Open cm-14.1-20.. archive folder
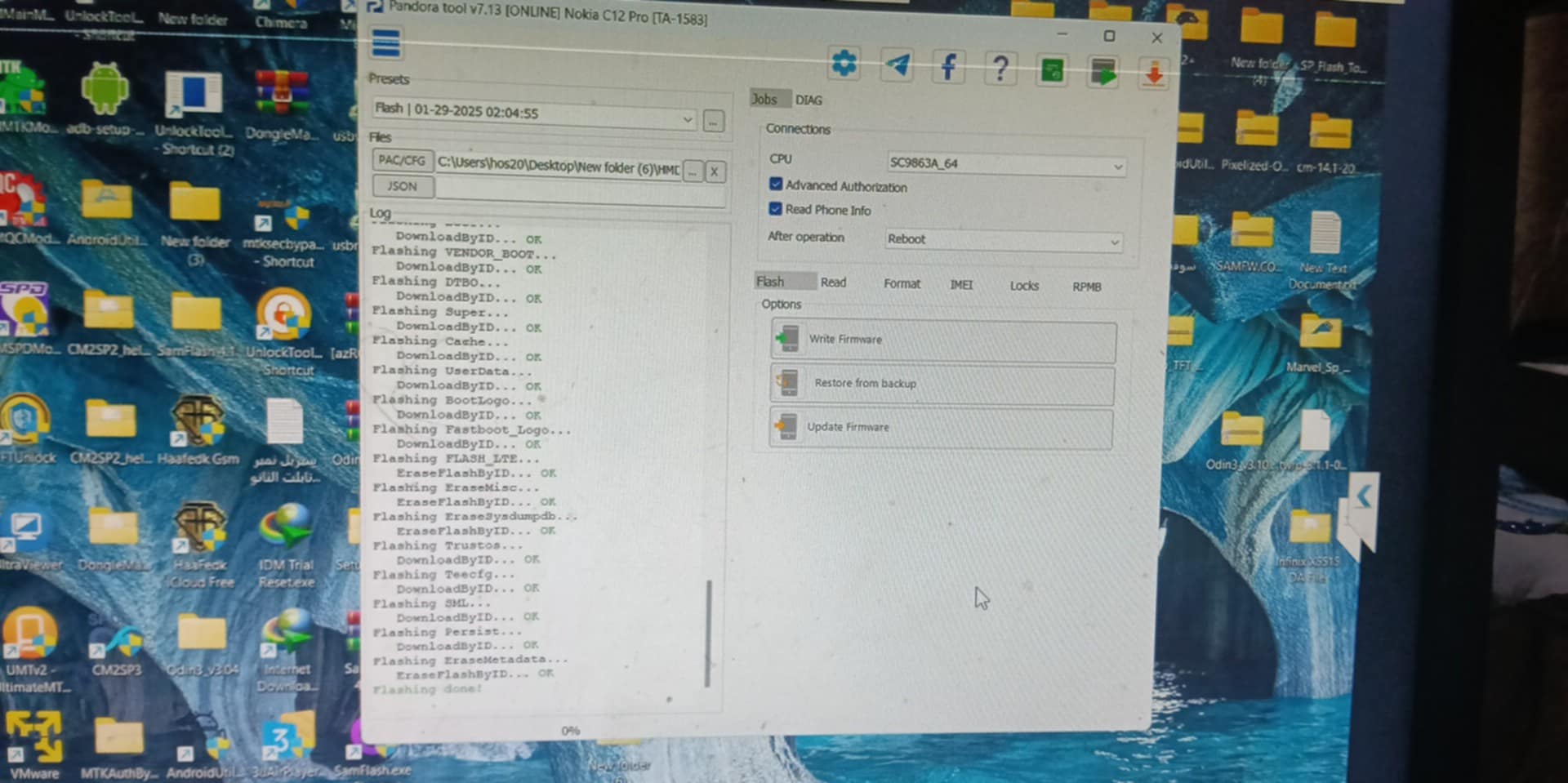 pyautogui.click(x=1330, y=143)
